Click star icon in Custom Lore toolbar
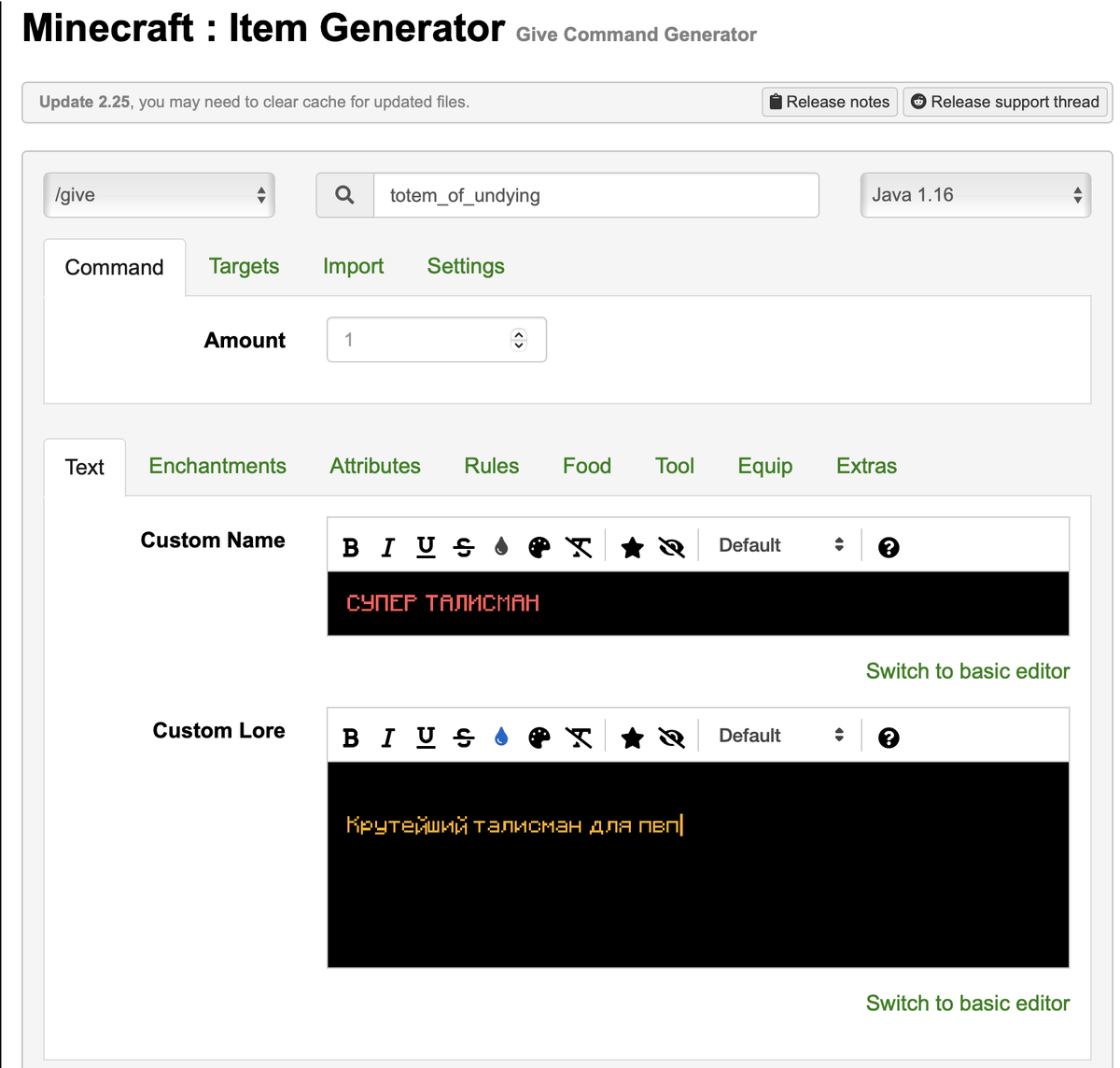The image size is (1120, 1068). 632,738
